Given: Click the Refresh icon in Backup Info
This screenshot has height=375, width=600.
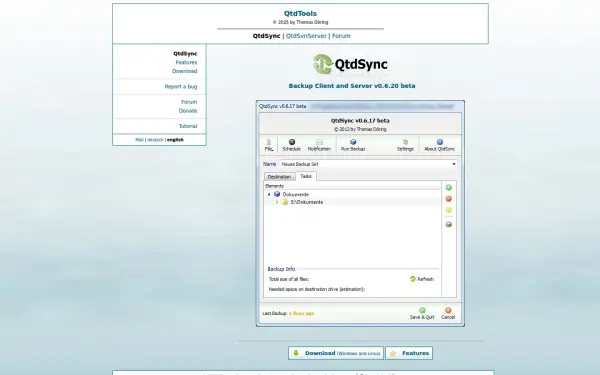Looking at the screenshot, I should point(412,279).
